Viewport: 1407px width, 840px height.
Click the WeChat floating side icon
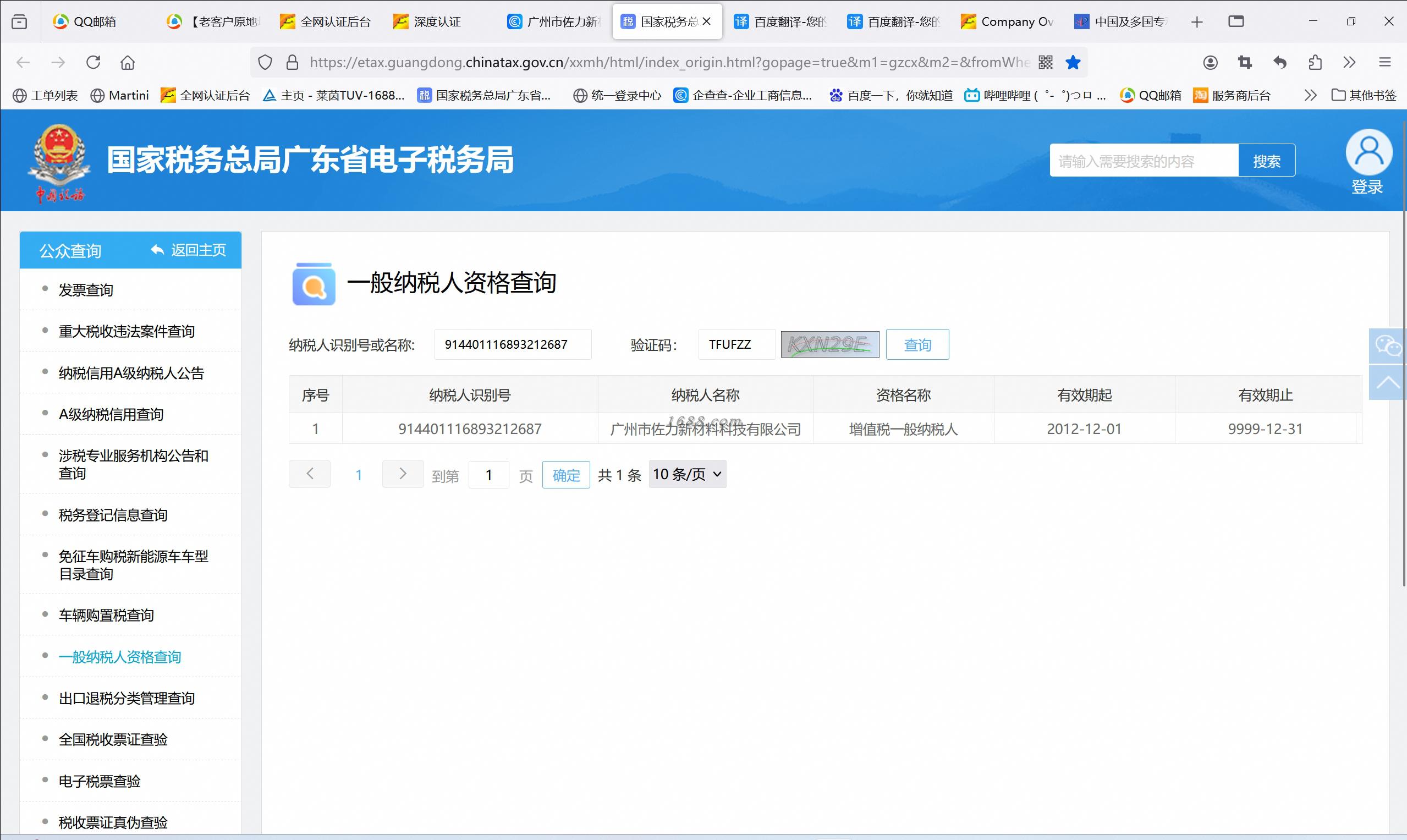click(1387, 346)
